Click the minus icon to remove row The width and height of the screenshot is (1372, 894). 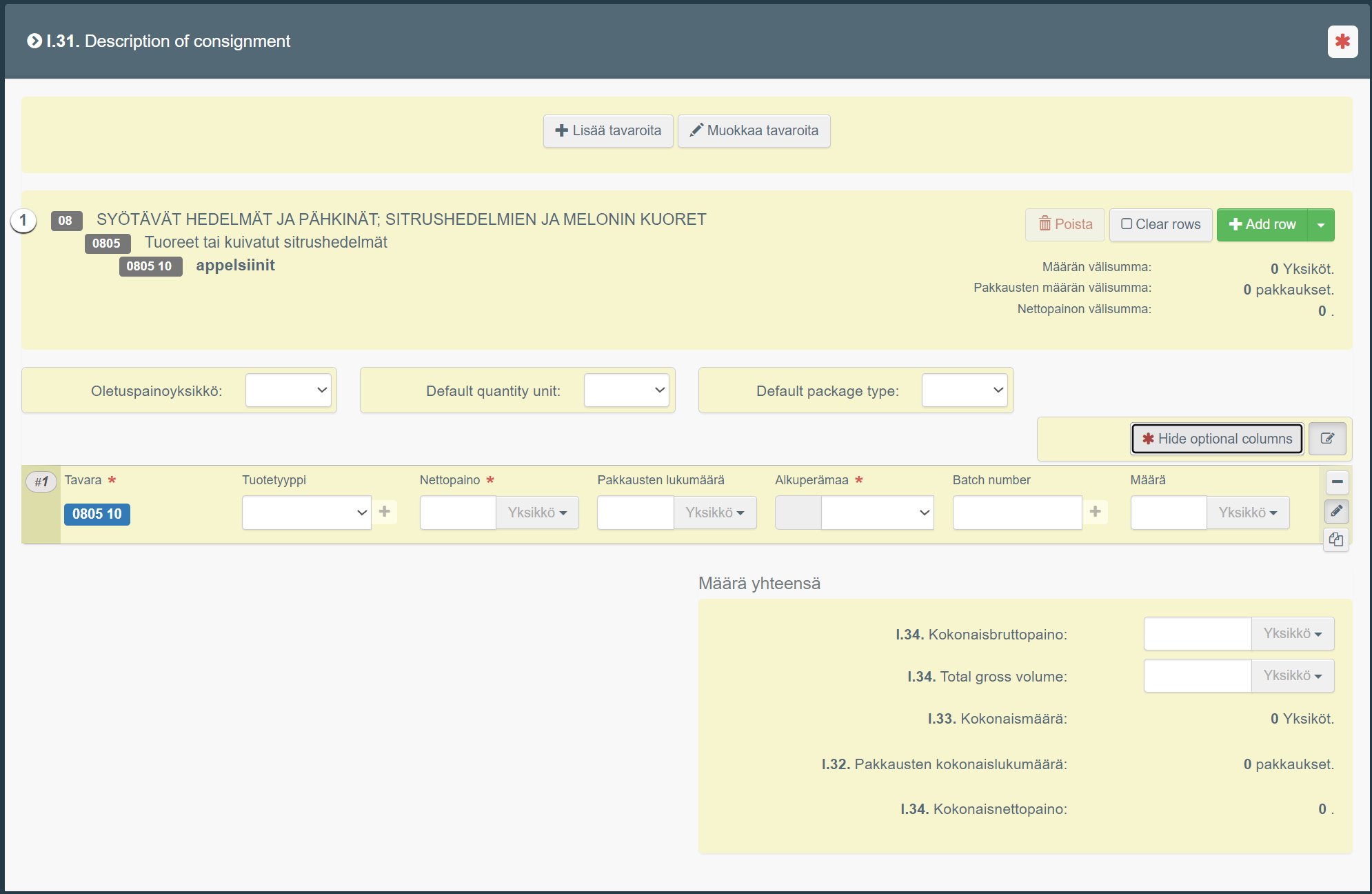pos(1337,481)
